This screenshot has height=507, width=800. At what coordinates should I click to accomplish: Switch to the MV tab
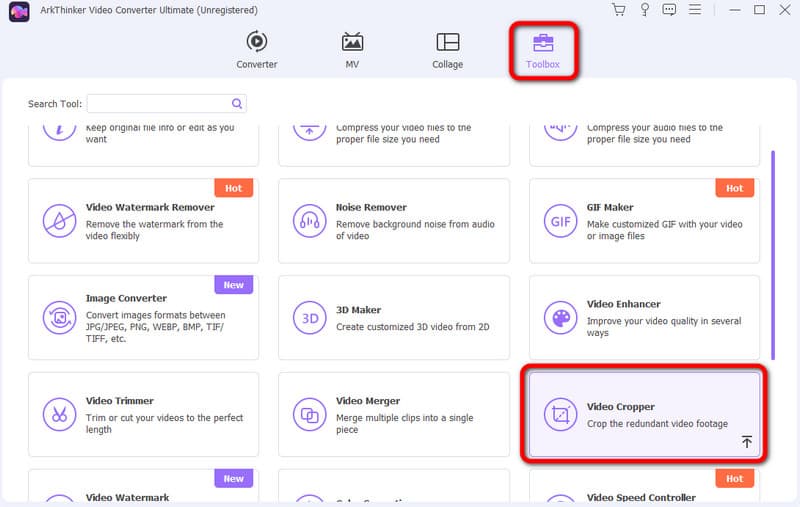352,50
